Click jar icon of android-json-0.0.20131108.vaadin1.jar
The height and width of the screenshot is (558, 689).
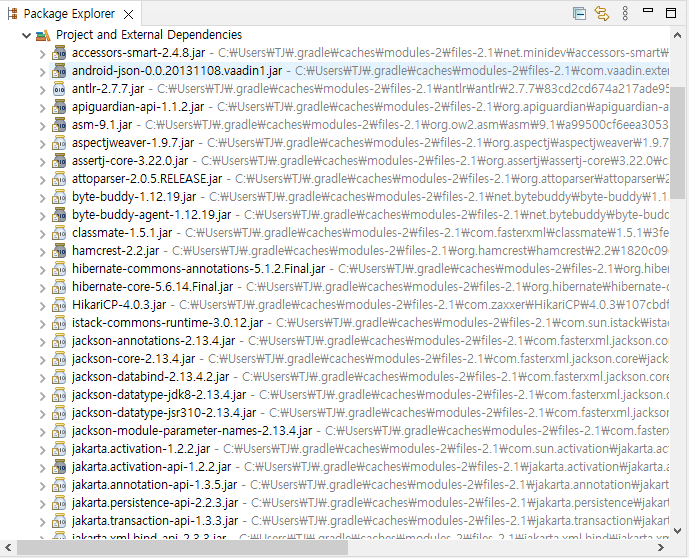[59, 71]
